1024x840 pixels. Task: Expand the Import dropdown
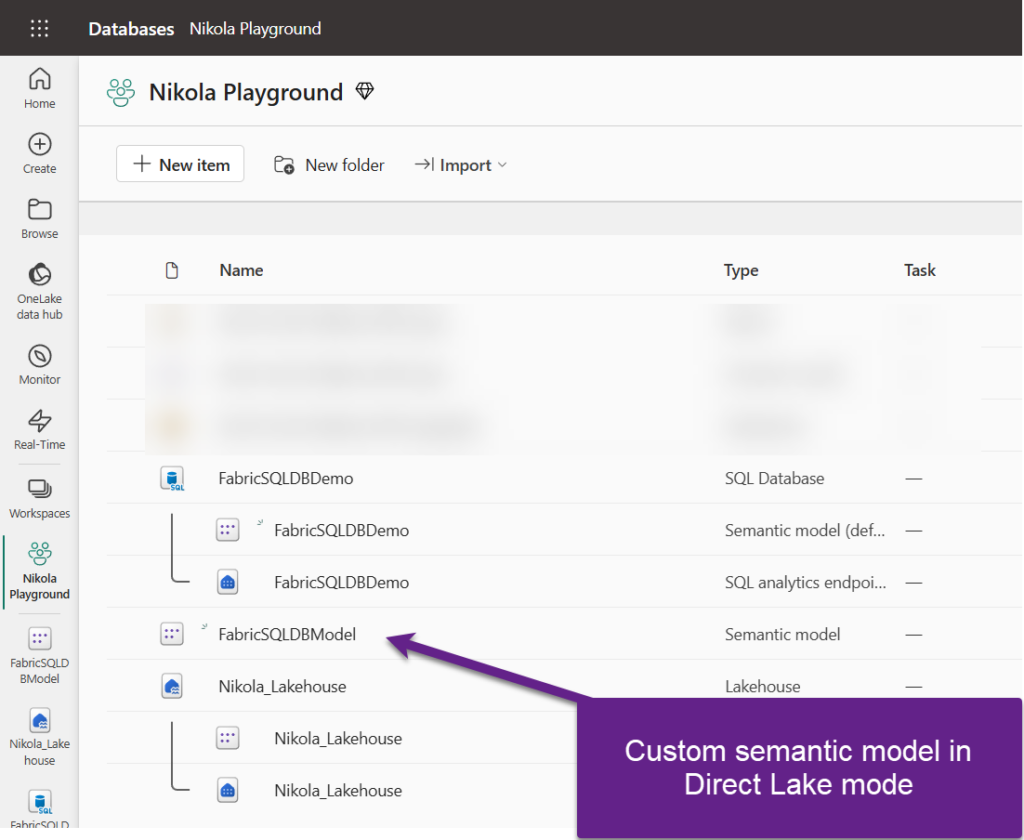[x=461, y=165]
